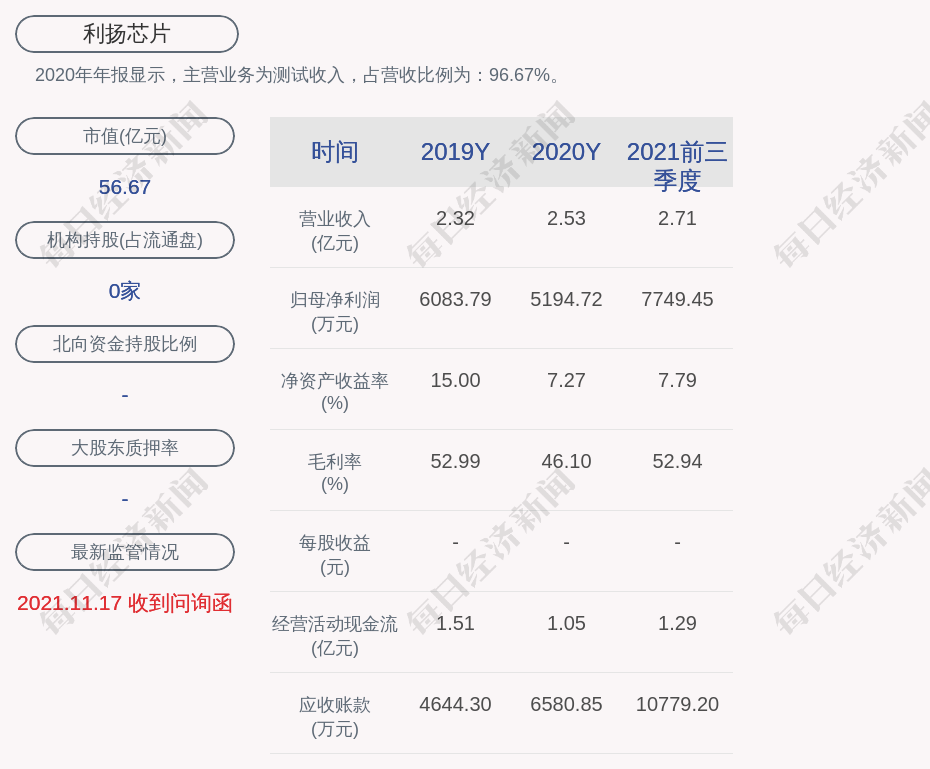The width and height of the screenshot is (930, 769).
Task: Click the 时间 column header
Action: point(335,152)
